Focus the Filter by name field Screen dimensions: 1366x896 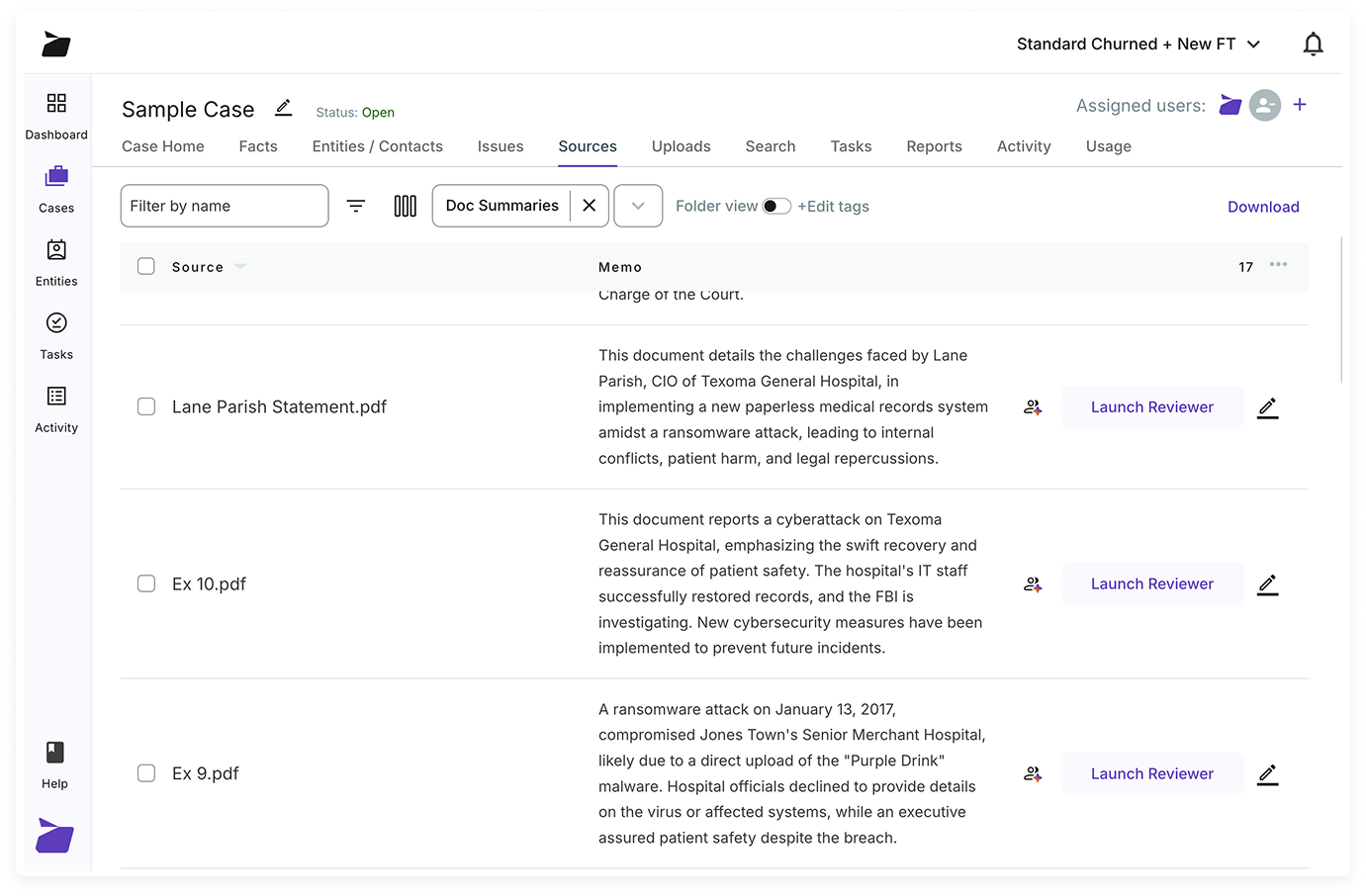pyautogui.click(x=225, y=206)
